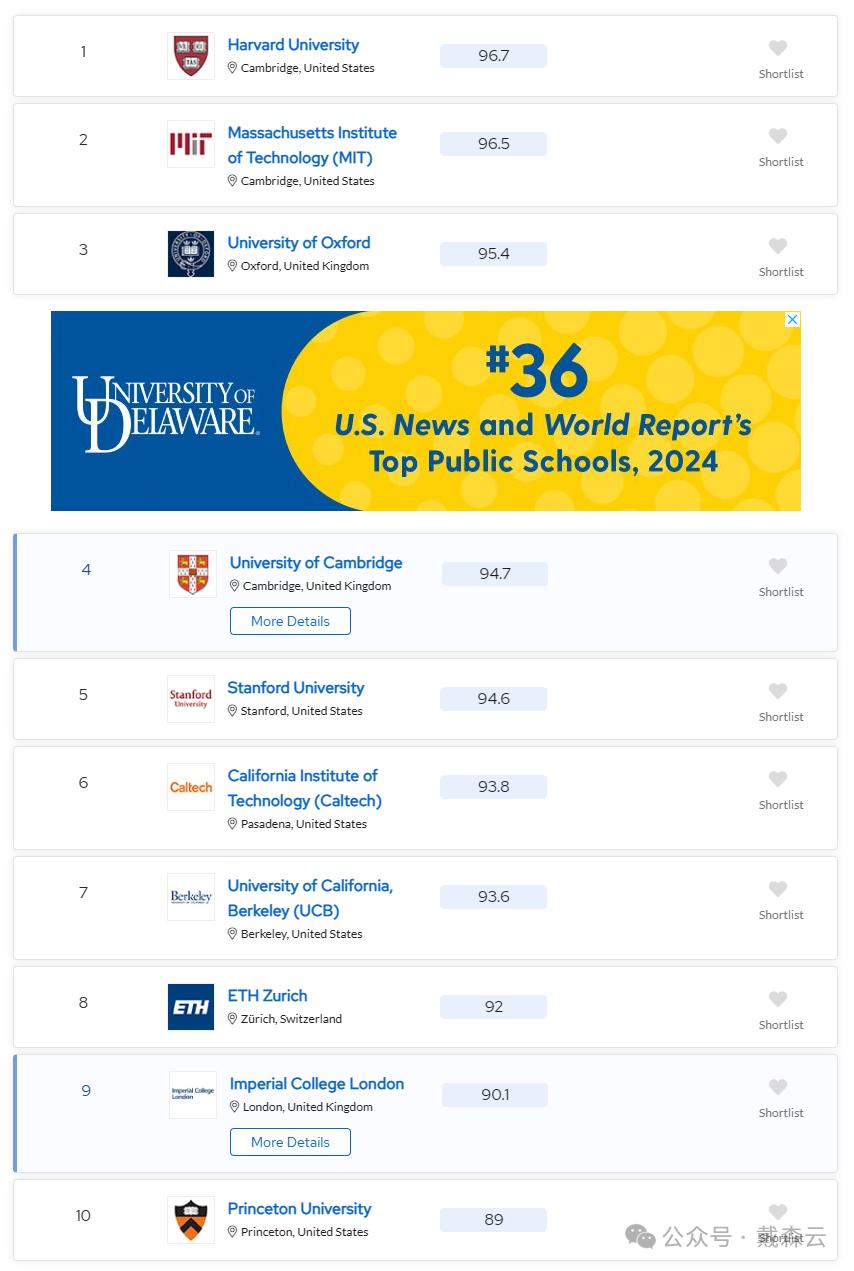Screen dimensions: 854x1271
Task: Click the Zürich, Switzerland location
Action: (x=285, y=1019)
